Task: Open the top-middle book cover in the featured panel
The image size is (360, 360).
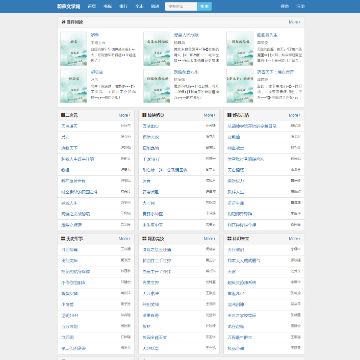Action: click(157, 49)
